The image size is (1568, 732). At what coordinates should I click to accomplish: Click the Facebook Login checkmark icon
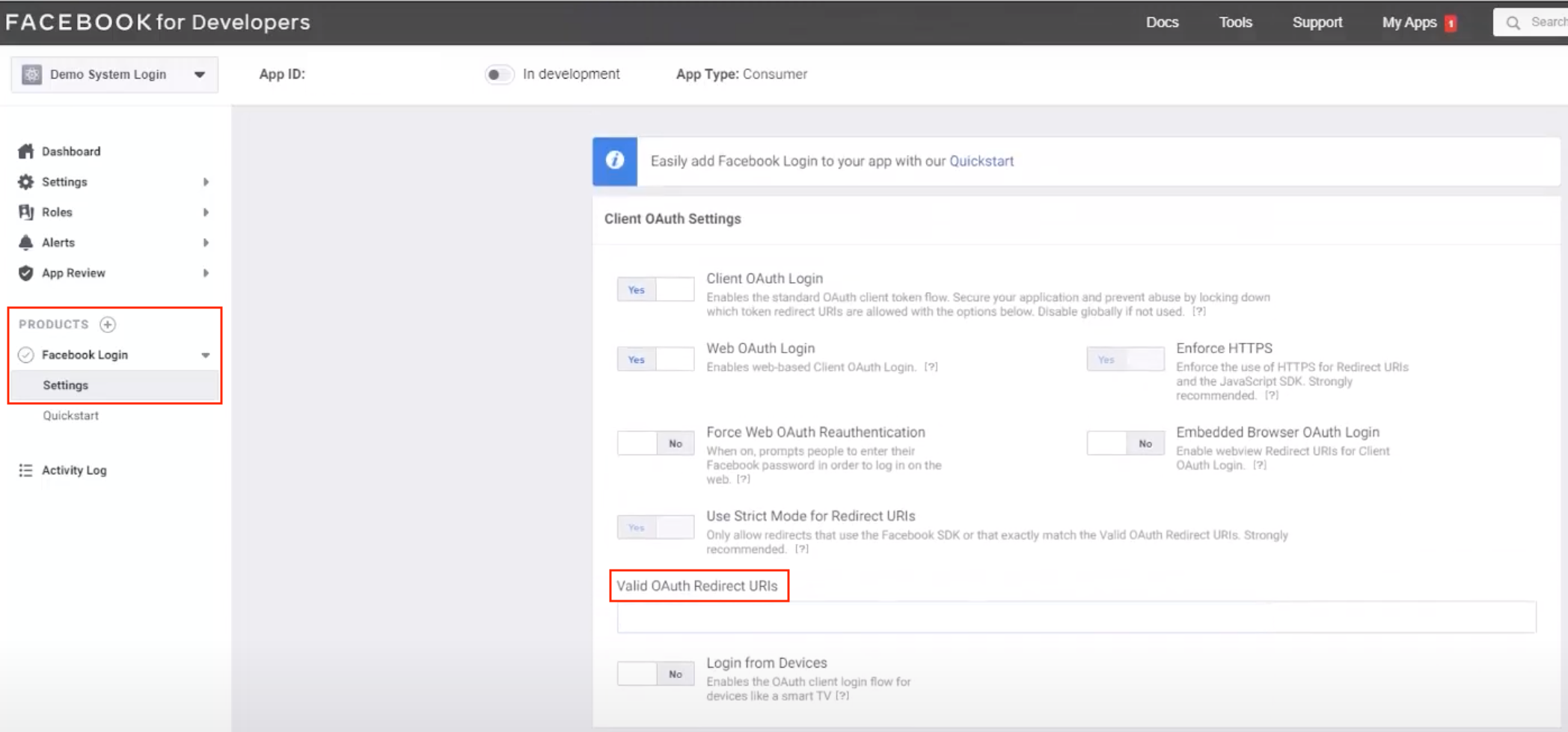[x=26, y=355]
